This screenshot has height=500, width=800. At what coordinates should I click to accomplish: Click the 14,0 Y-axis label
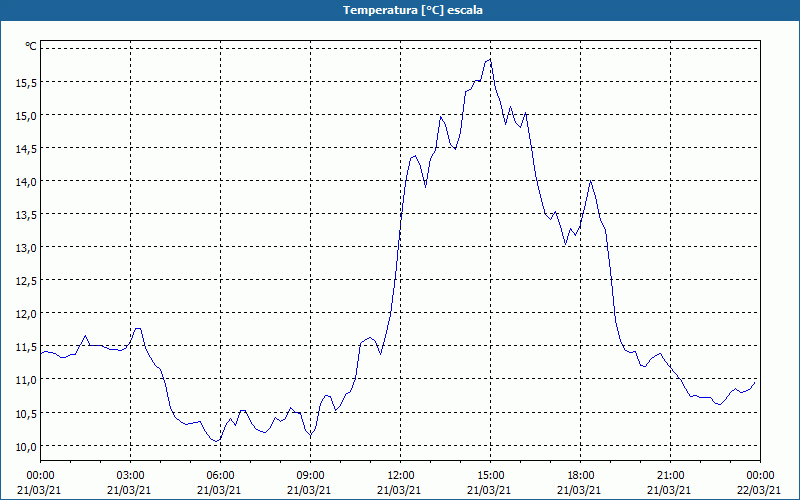[x=27, y=182]
